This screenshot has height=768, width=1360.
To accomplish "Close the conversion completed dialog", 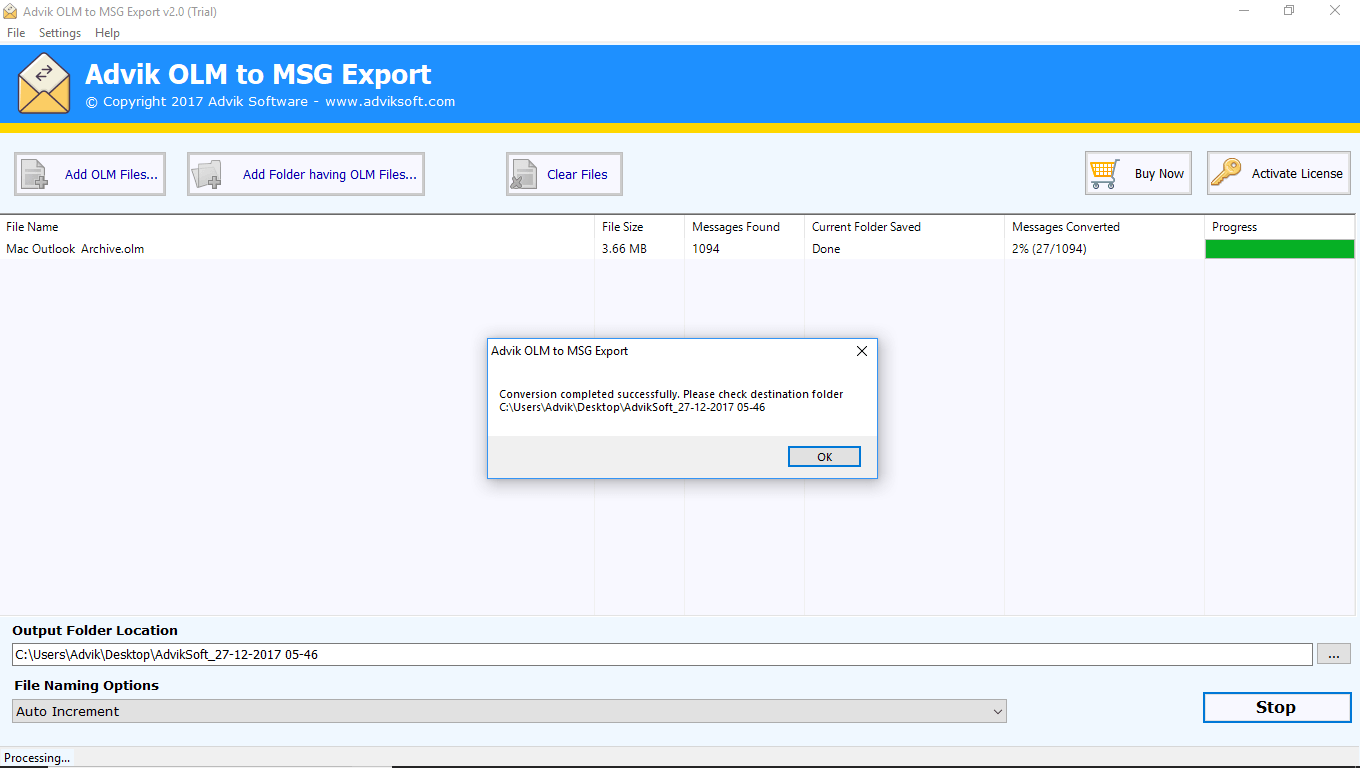I will click(x=862, y=351).
